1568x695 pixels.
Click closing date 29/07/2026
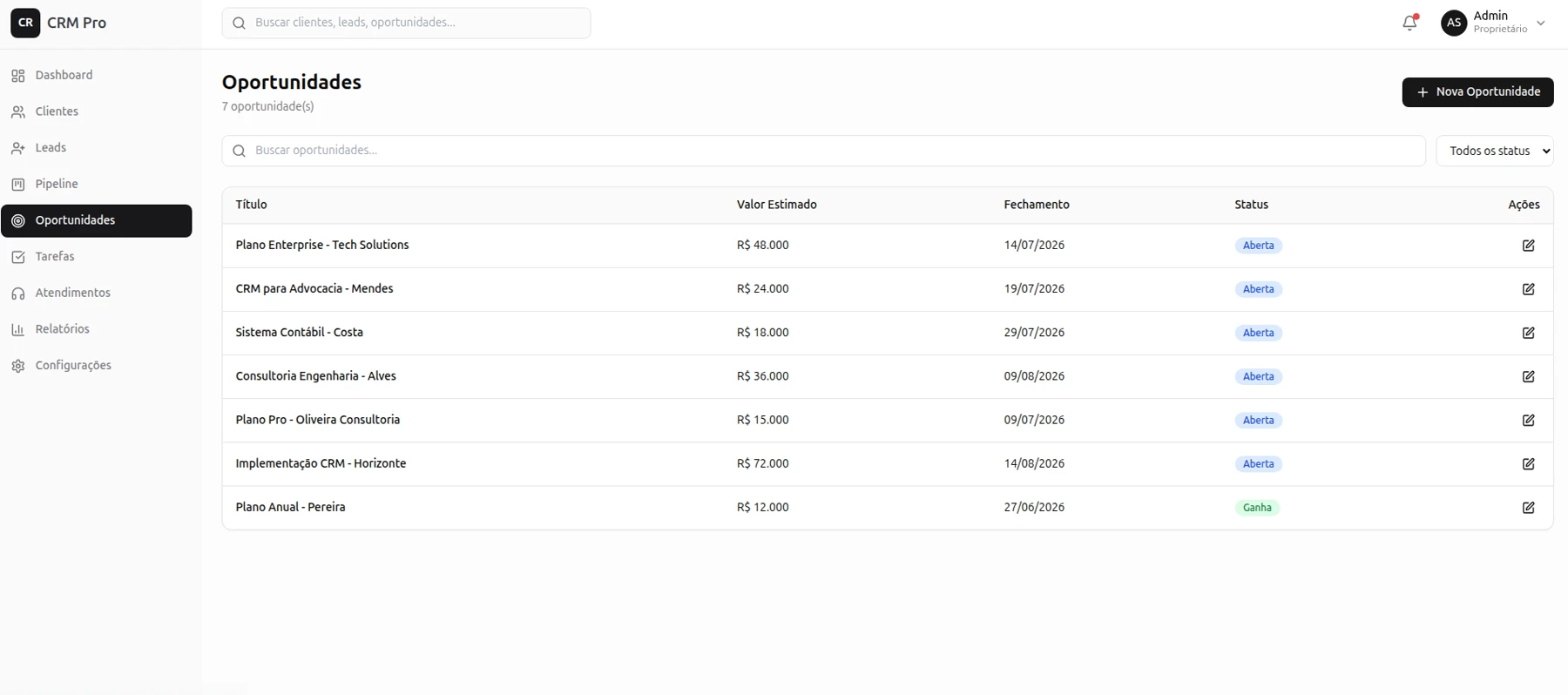tap(1034, 333)
